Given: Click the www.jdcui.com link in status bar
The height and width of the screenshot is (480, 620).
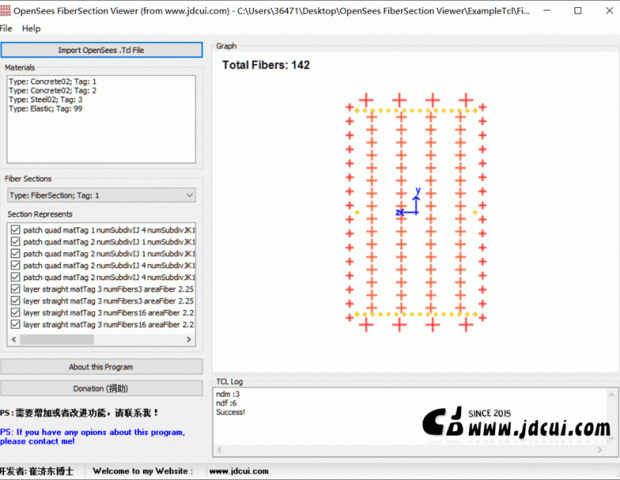Looking at the screenshot, I should pyautogui.click(x=233, y=470).
